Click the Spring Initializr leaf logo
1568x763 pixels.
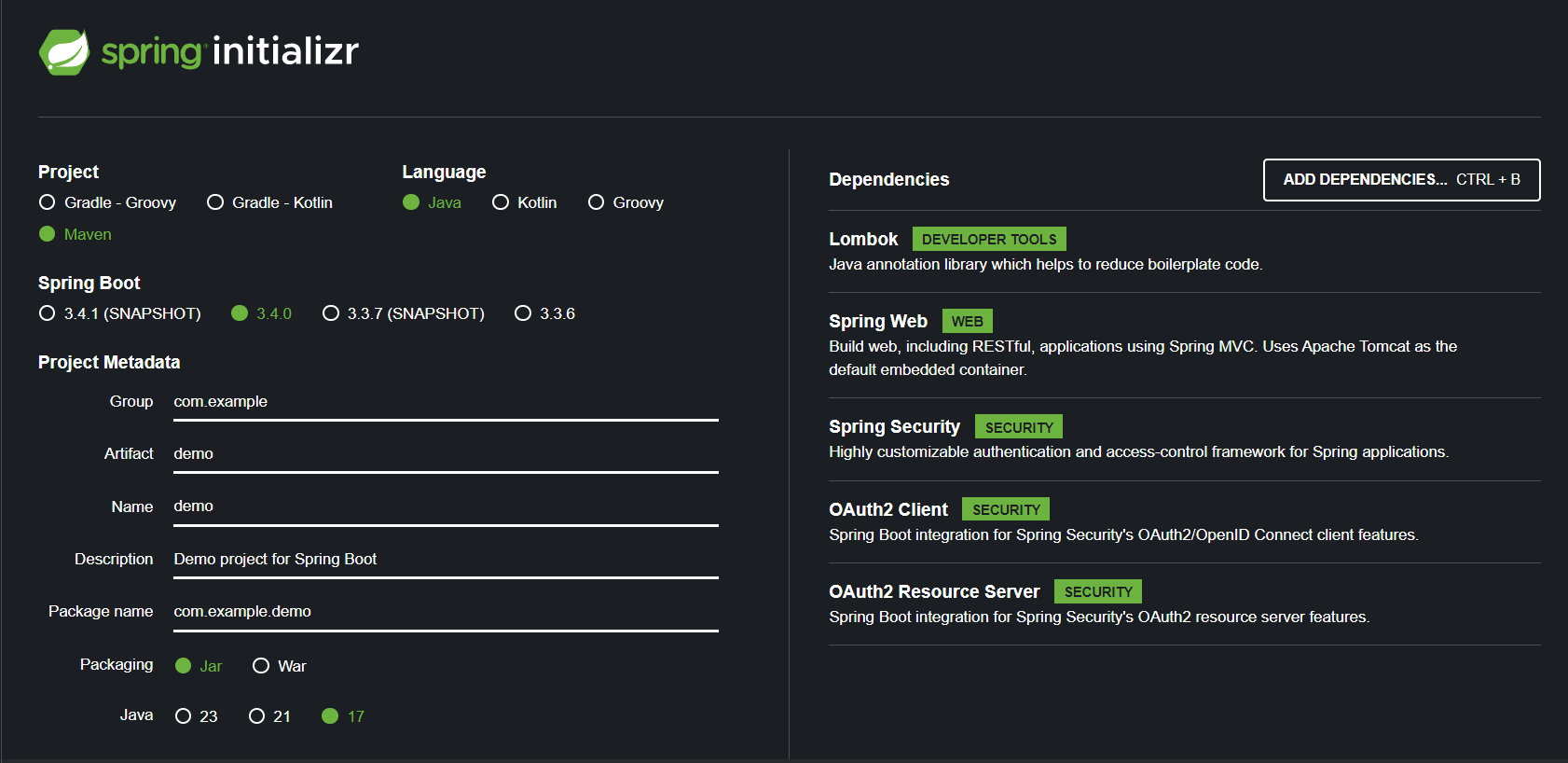click(63, 52)
